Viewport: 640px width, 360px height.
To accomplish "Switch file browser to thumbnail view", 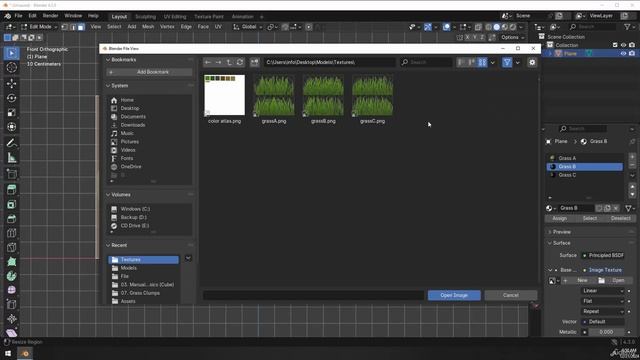I will click(x=482, y=62).
